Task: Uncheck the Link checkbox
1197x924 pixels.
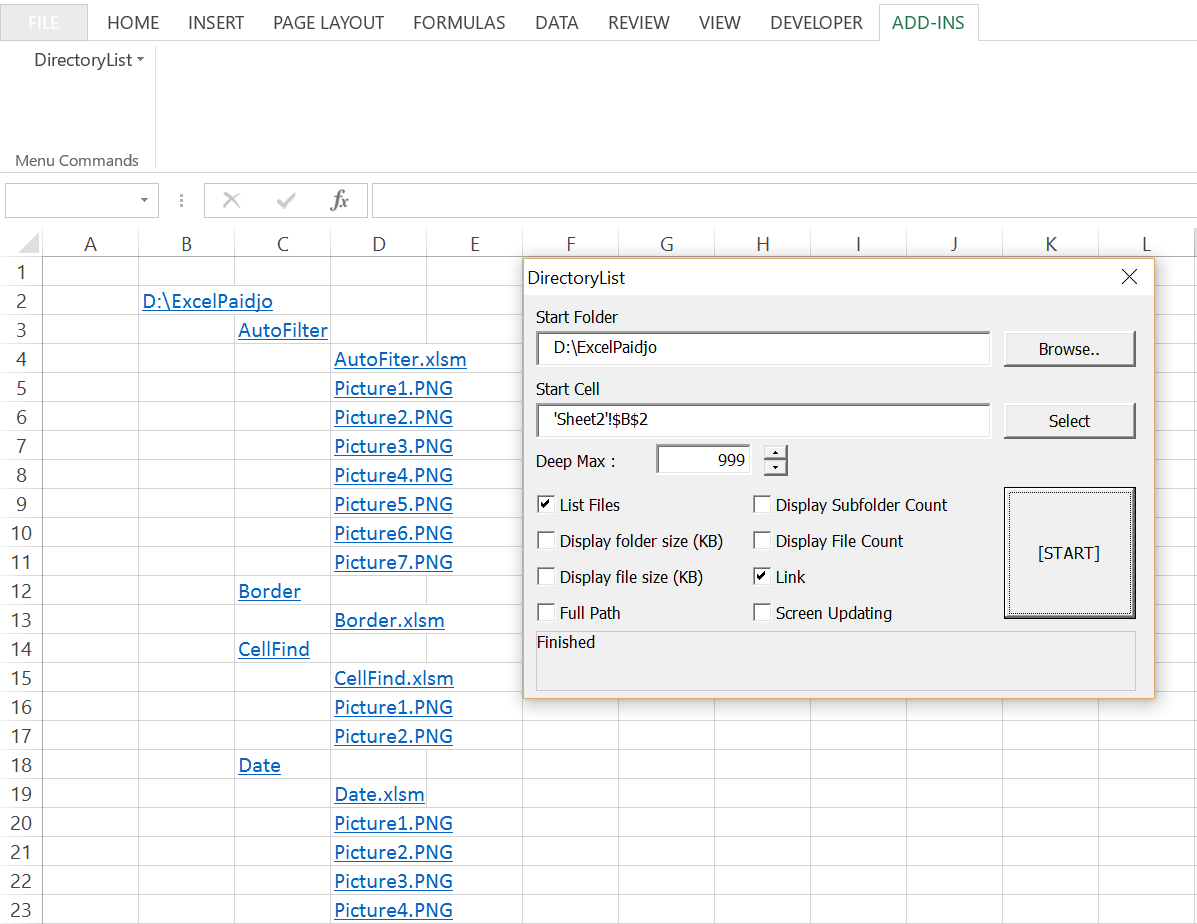Action: tap(762, 577)
